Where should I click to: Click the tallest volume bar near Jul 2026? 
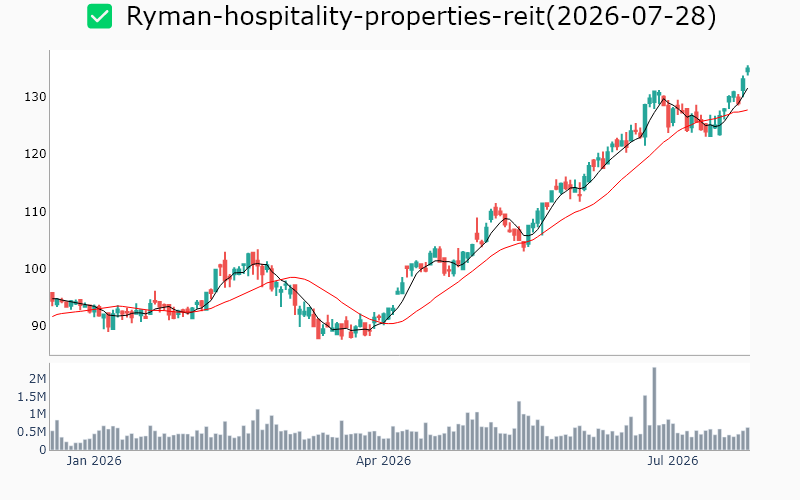point(654,409)
